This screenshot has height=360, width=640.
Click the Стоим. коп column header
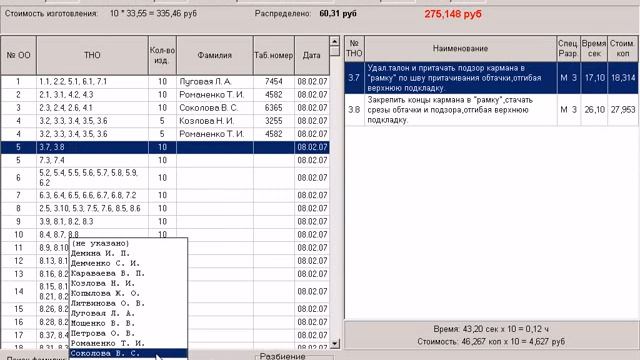623,49
